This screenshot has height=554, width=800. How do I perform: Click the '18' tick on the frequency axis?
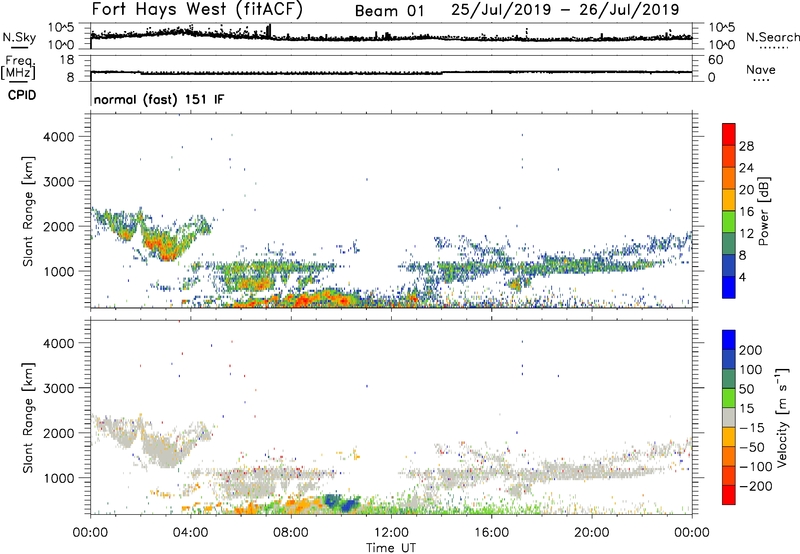[67, 60]
